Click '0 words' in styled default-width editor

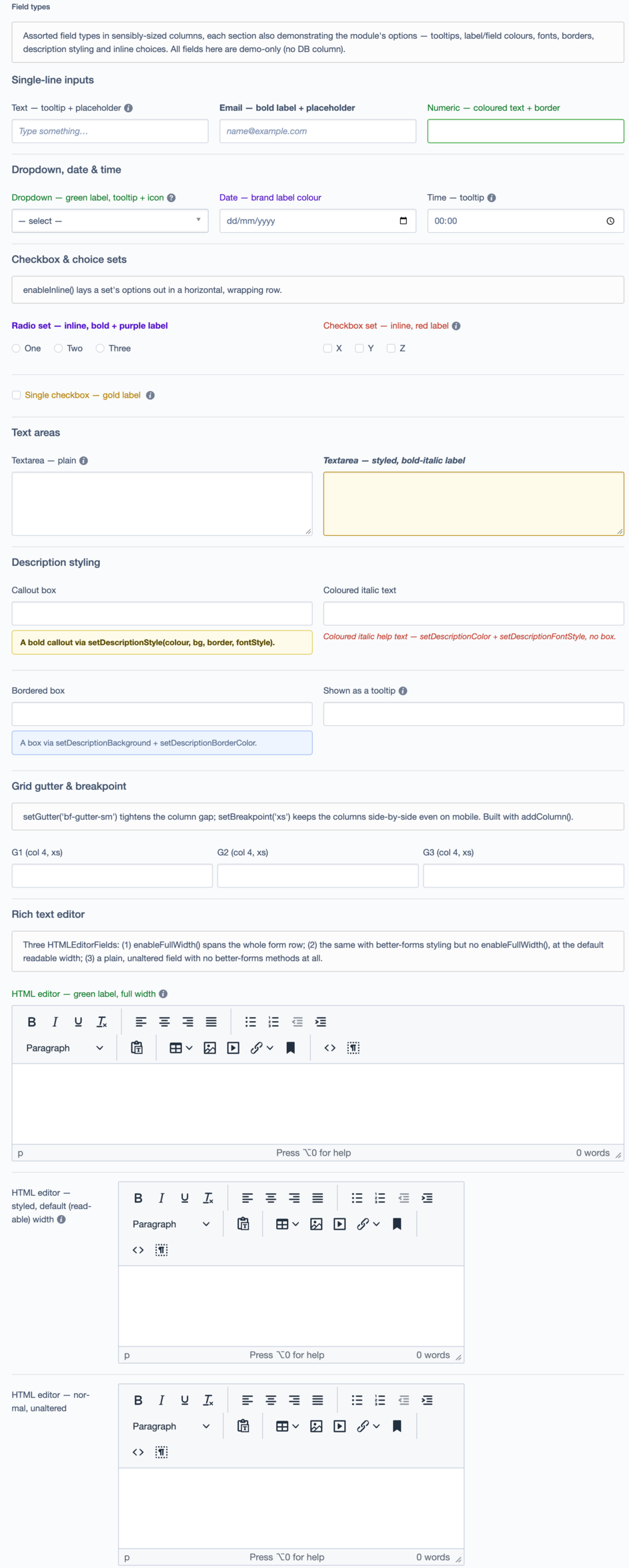[x=433, y=1354]
